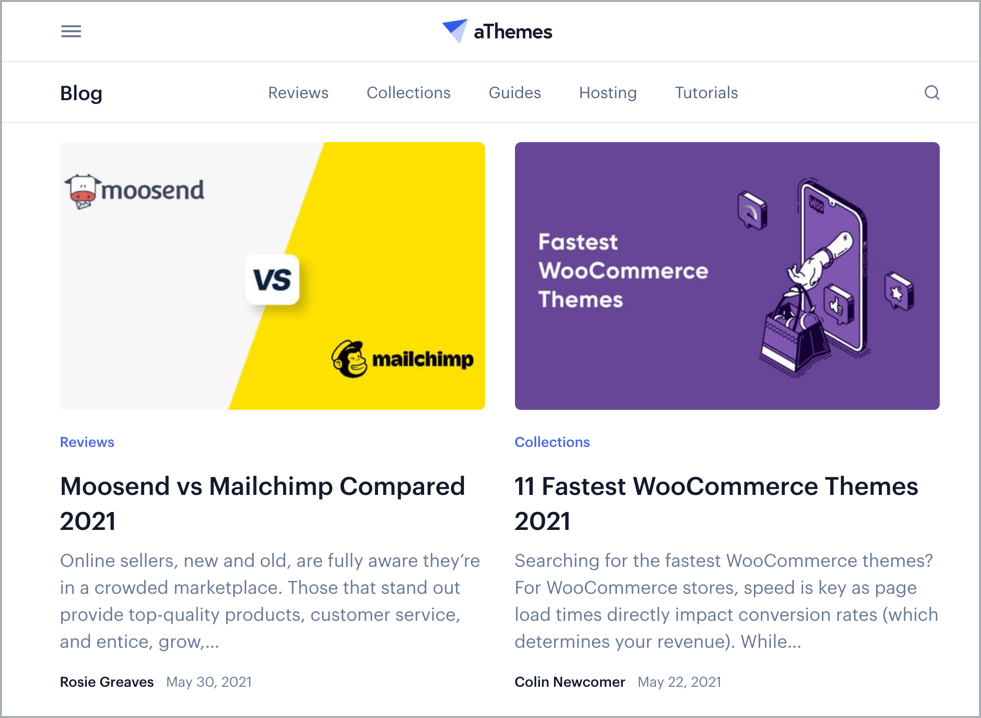Open the Moosend vs Mailchimp thumbnail
The height and width of the screenshot is (718, 981).
(272, 276)
